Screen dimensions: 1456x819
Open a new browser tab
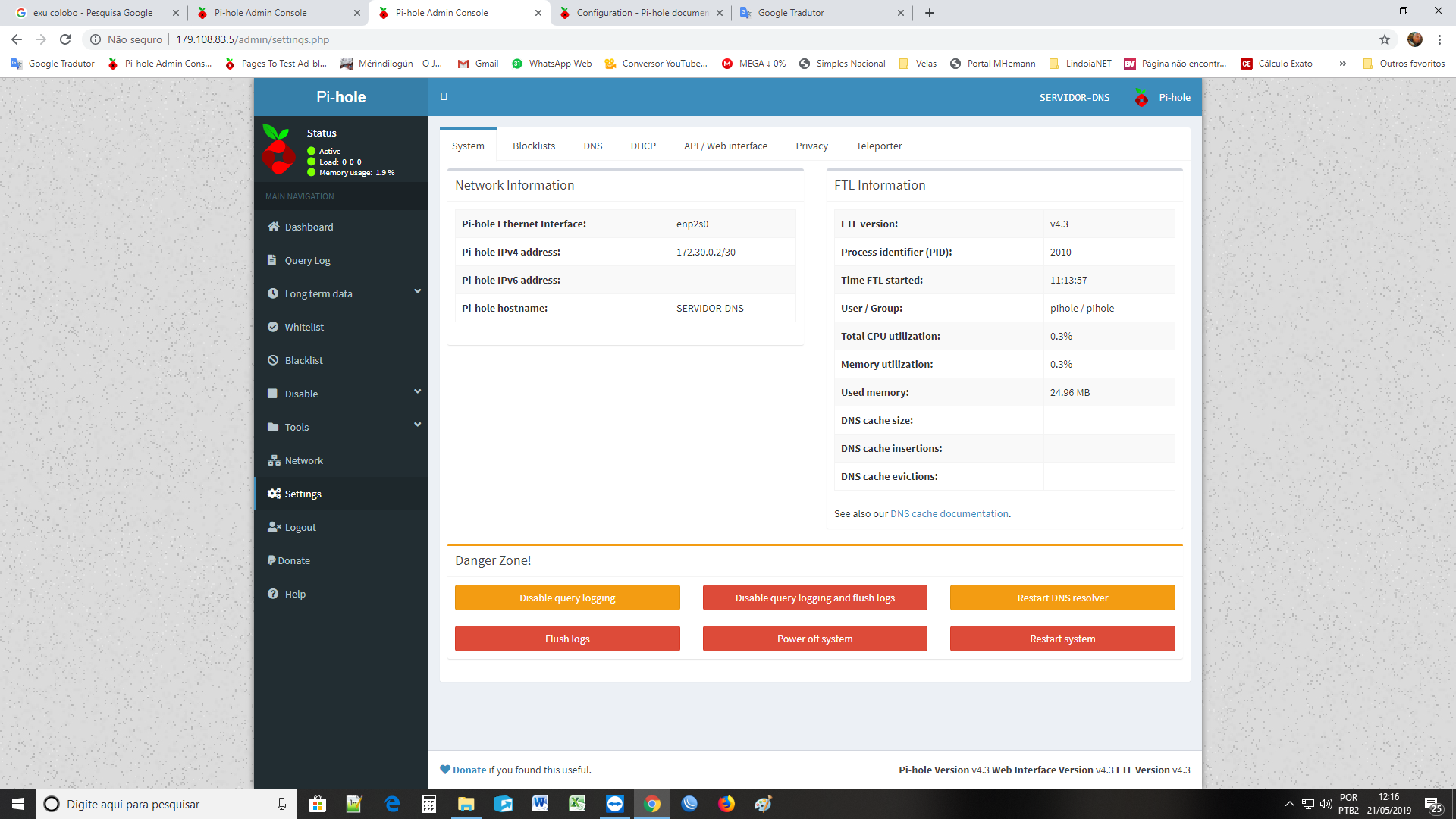pos(930,13)
